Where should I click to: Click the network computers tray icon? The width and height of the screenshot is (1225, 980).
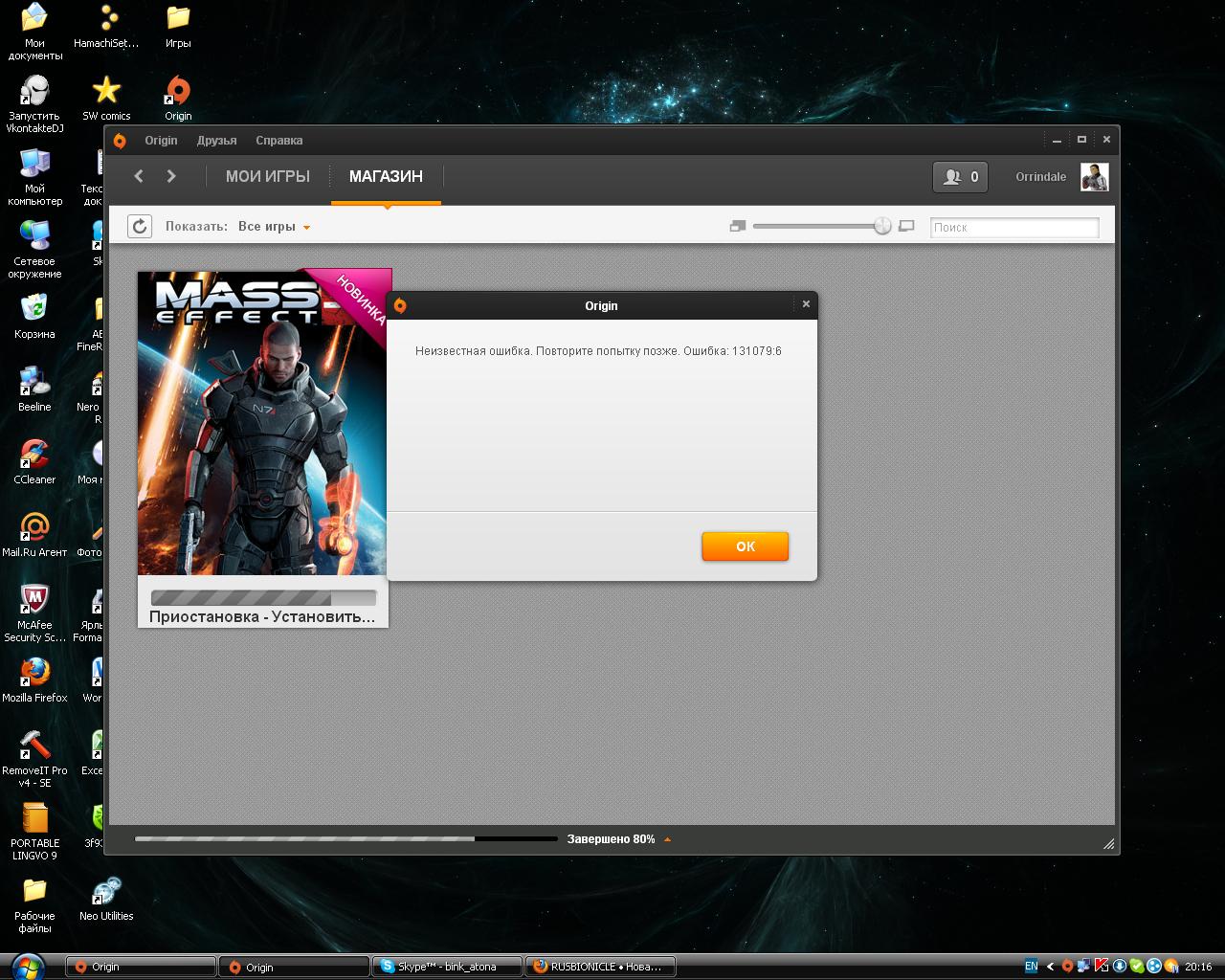[x=1084, y=966]
